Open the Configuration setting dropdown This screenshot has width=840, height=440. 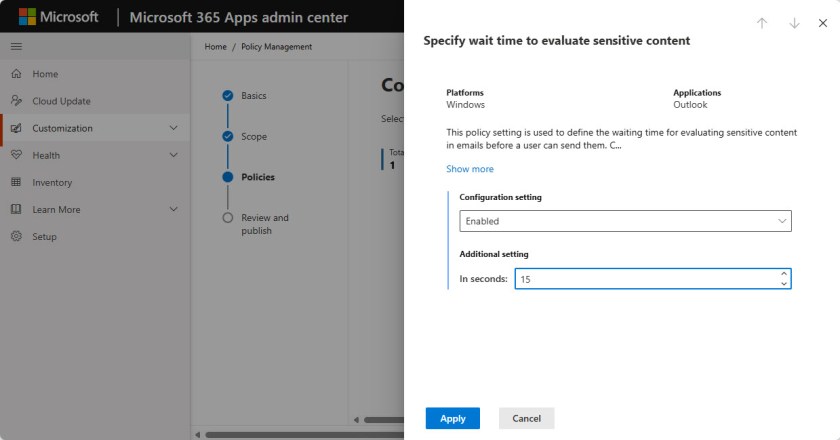(x=625, y=221)
